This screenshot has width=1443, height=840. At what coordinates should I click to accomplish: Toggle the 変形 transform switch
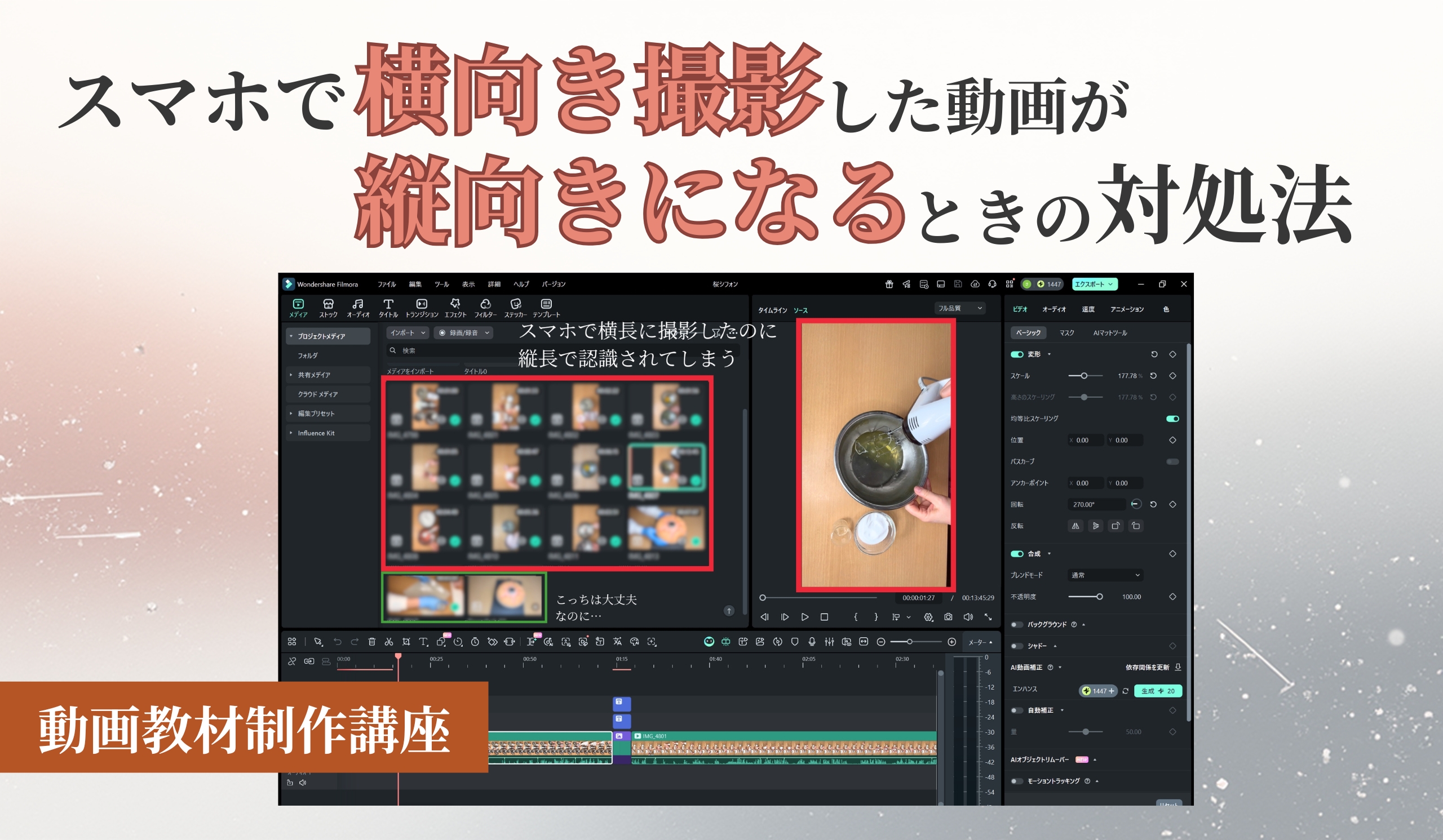pos(1017,354)
